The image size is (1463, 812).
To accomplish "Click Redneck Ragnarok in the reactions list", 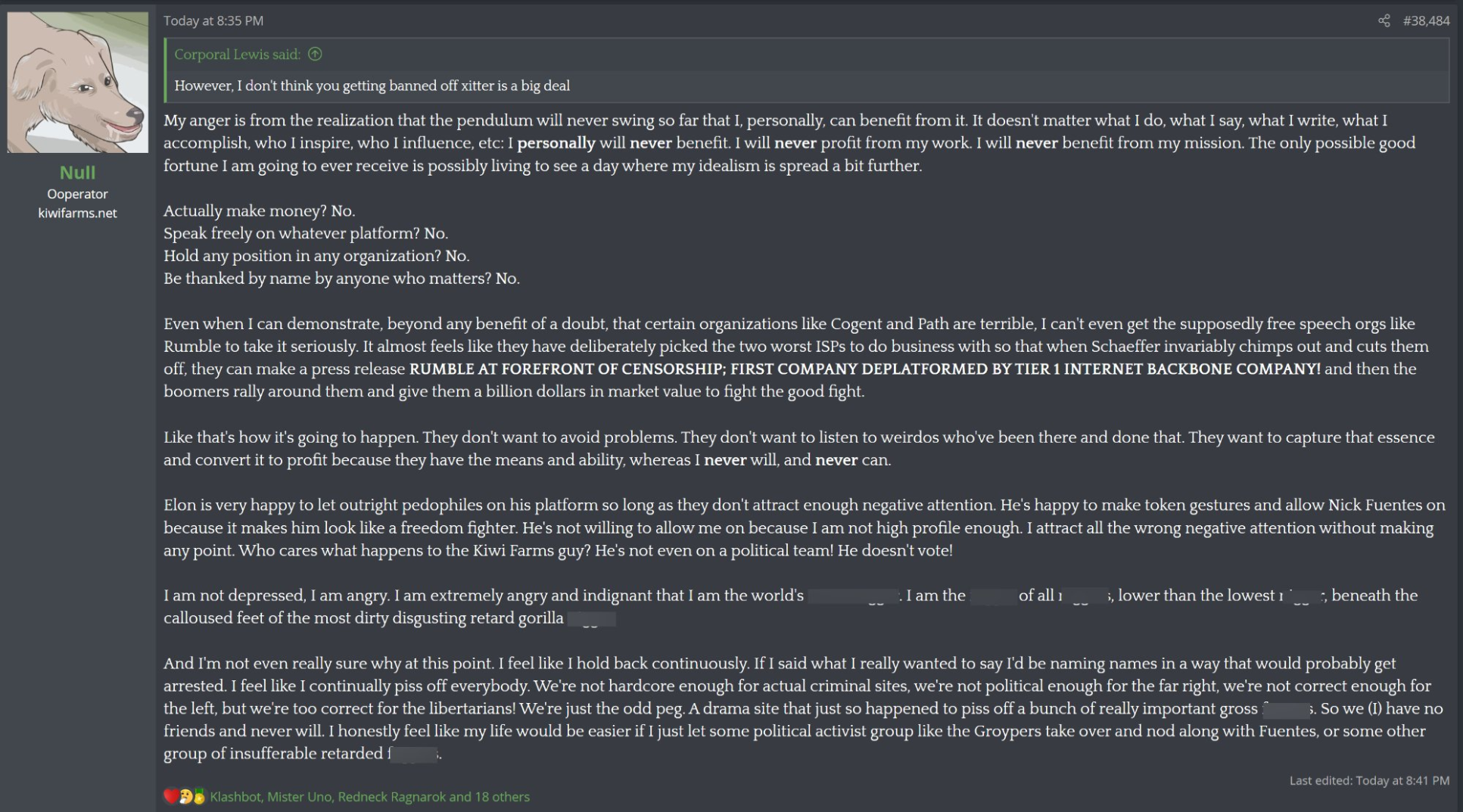I will click(391, 797).
